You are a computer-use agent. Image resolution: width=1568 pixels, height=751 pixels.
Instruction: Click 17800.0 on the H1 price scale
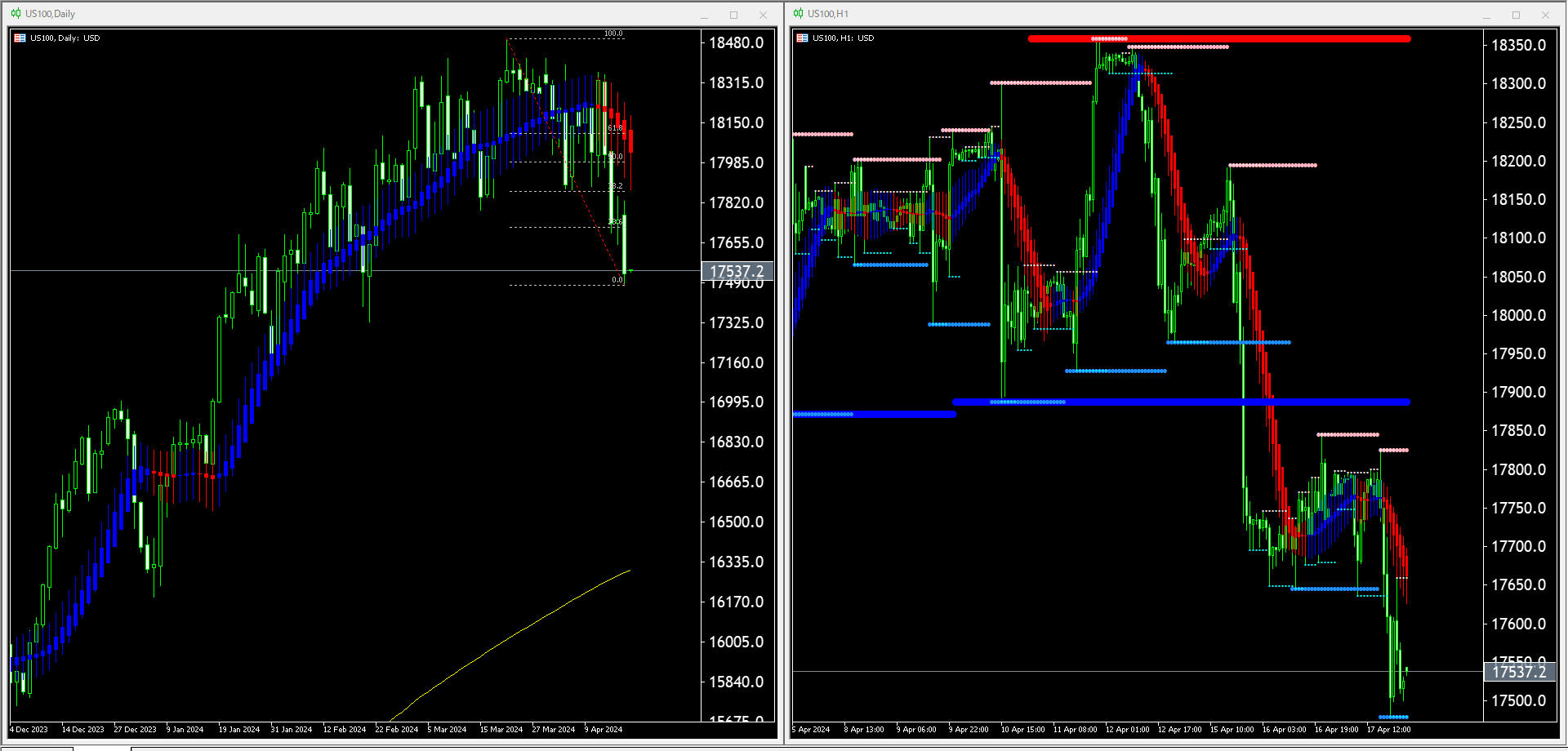(x=1519, y=470)
